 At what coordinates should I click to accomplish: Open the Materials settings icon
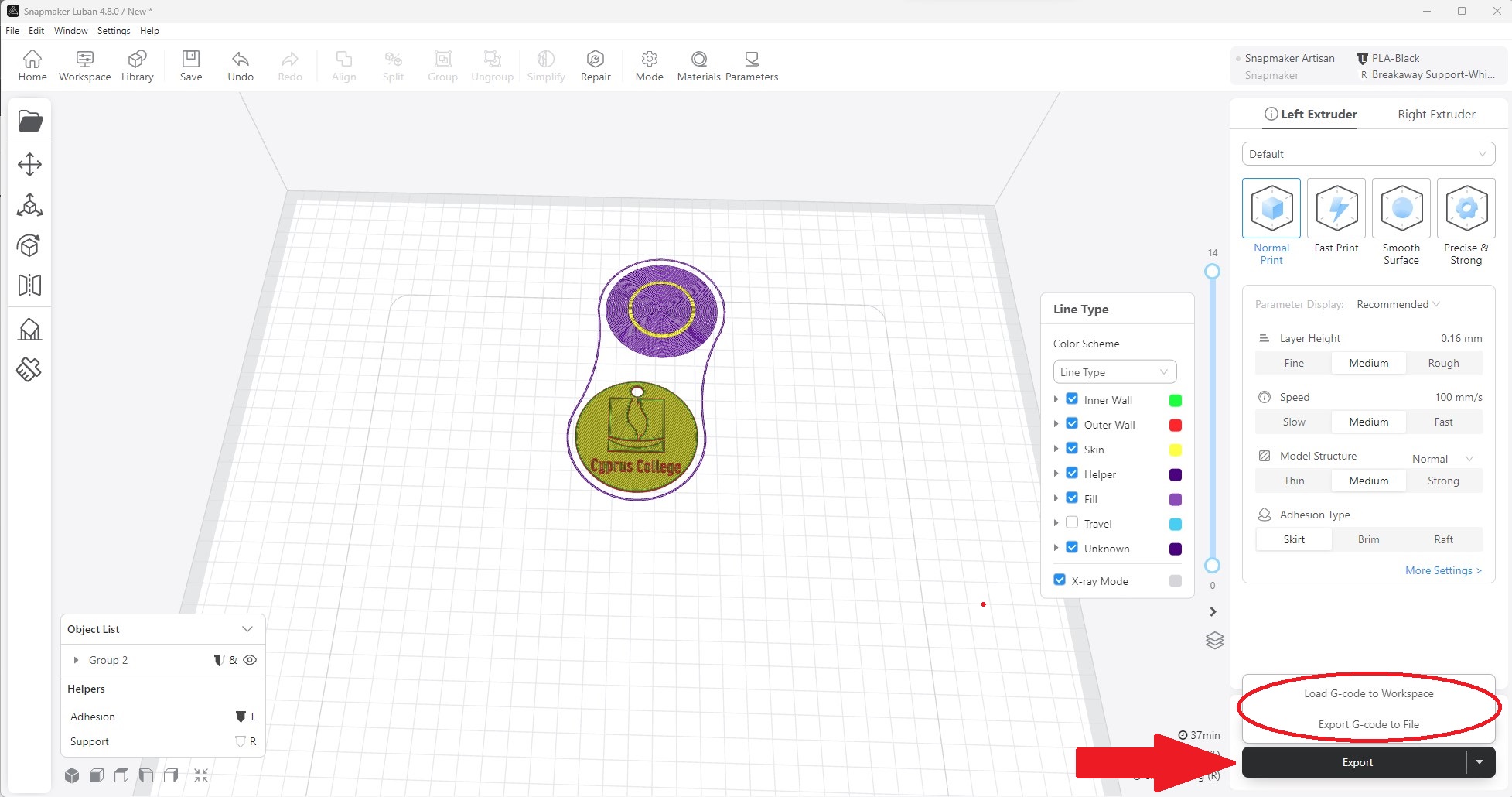coord(698,66)
